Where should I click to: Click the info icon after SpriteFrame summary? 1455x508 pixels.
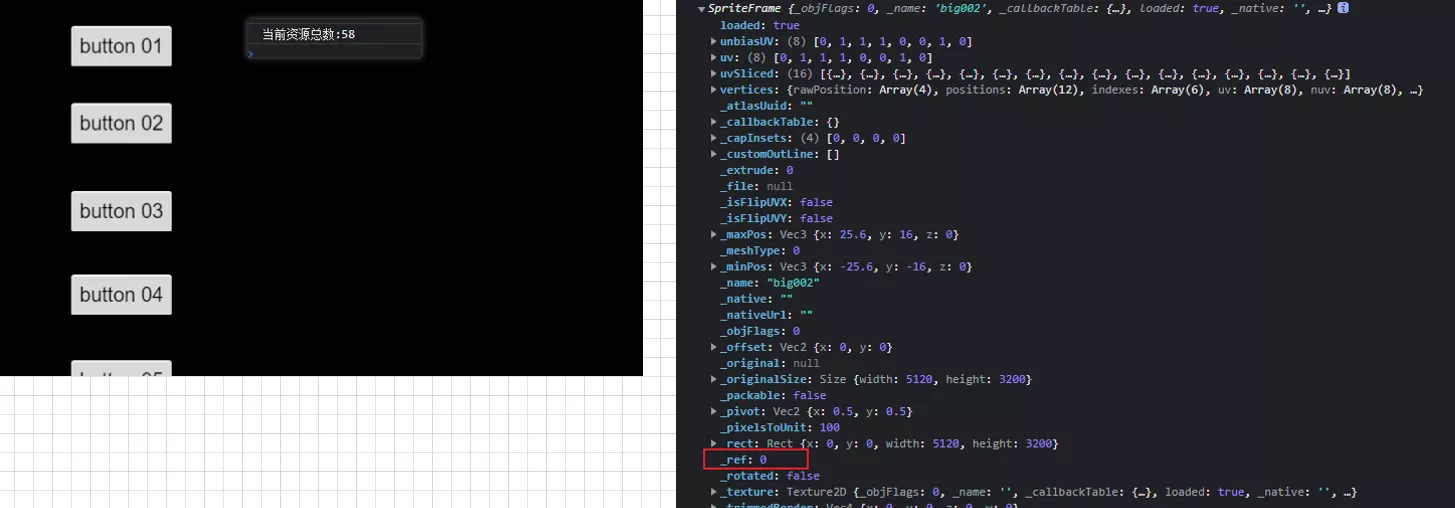(x=1342, y=8)
